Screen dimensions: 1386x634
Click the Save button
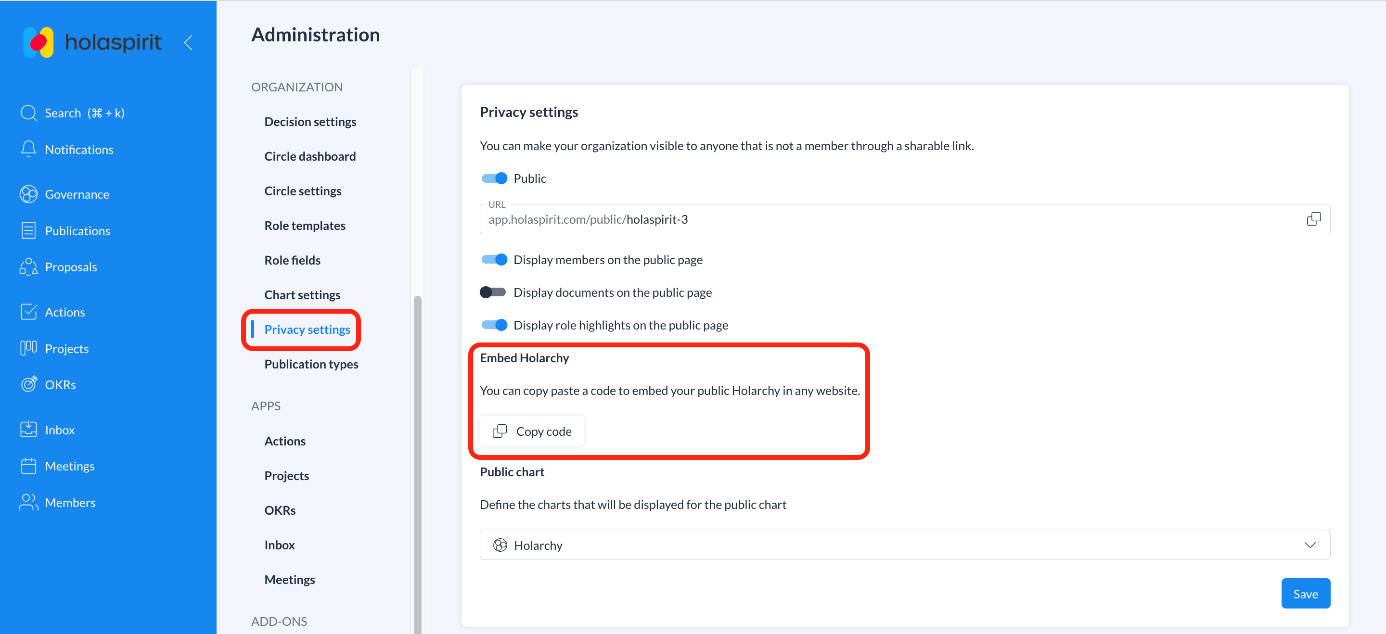click(x=1306, y=593)
